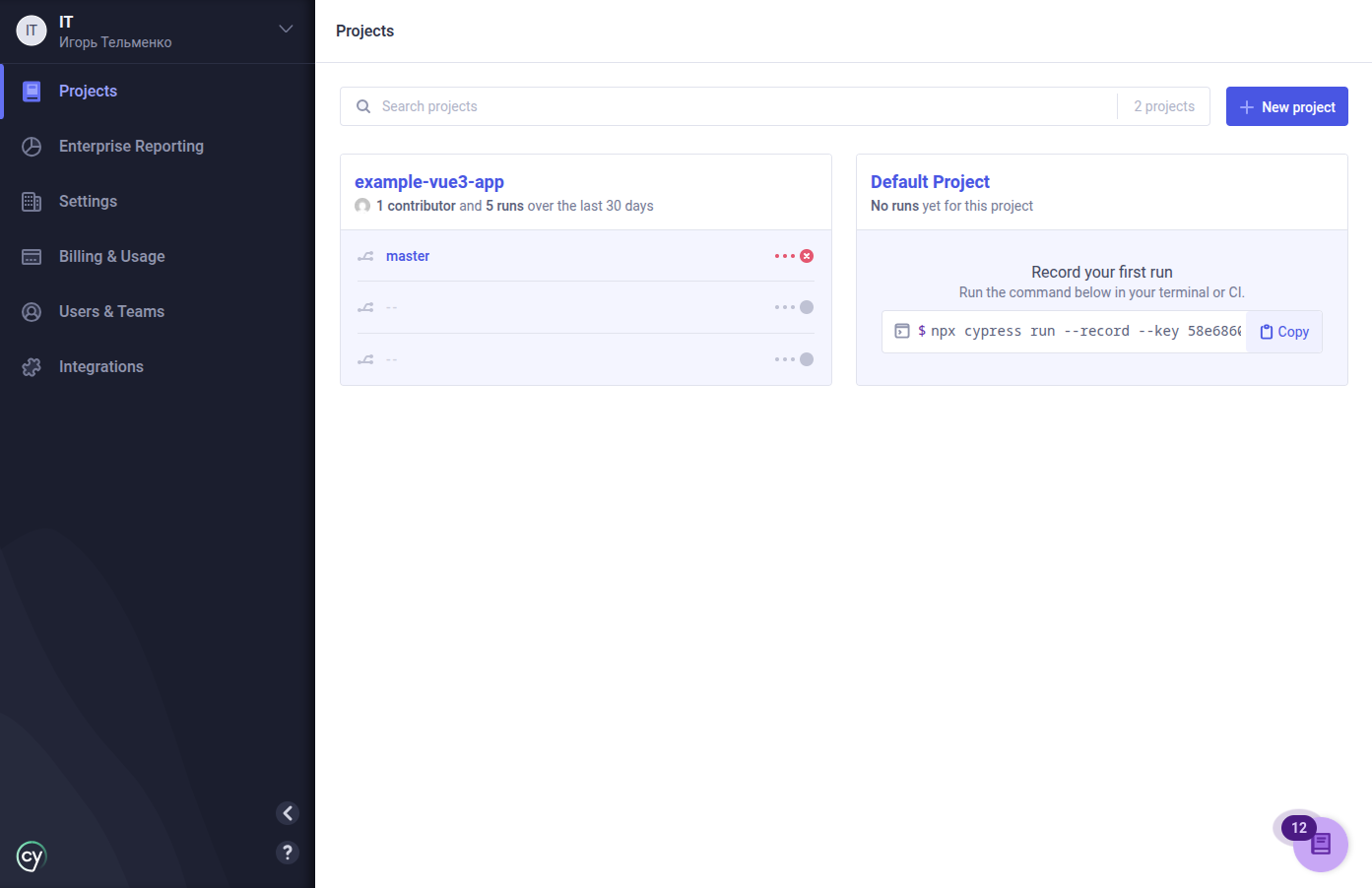Open Users & Teams page
The height and width of the screenshot is (888, 1372).
pyautogui.click(x=158, y=312)
